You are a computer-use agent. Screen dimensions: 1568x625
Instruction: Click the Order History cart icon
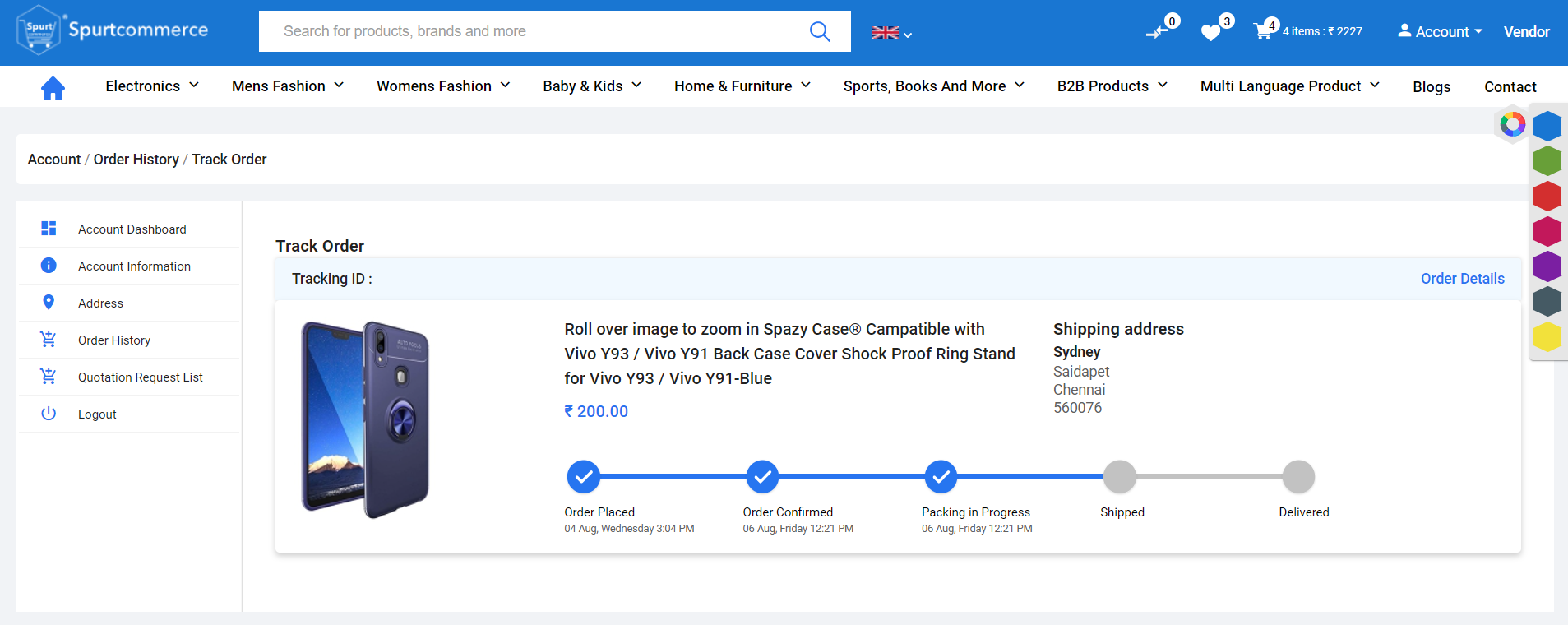tap(49, 339)
